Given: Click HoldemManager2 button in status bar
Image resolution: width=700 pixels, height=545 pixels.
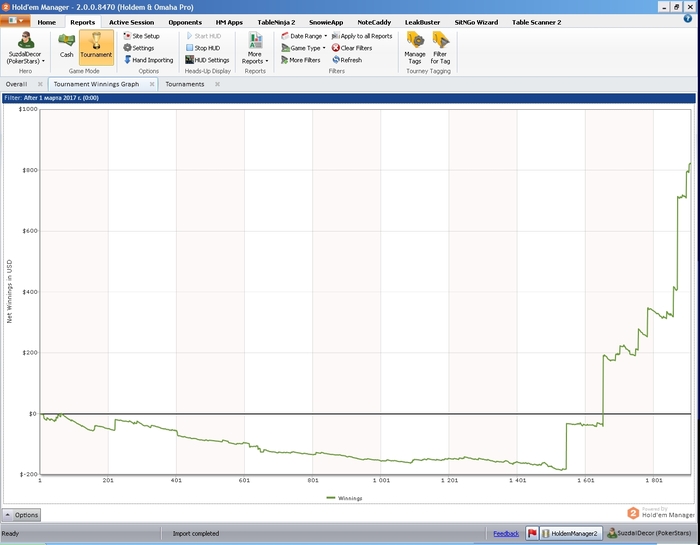Looking at the screenshot, I should click(x=569, y=533).
